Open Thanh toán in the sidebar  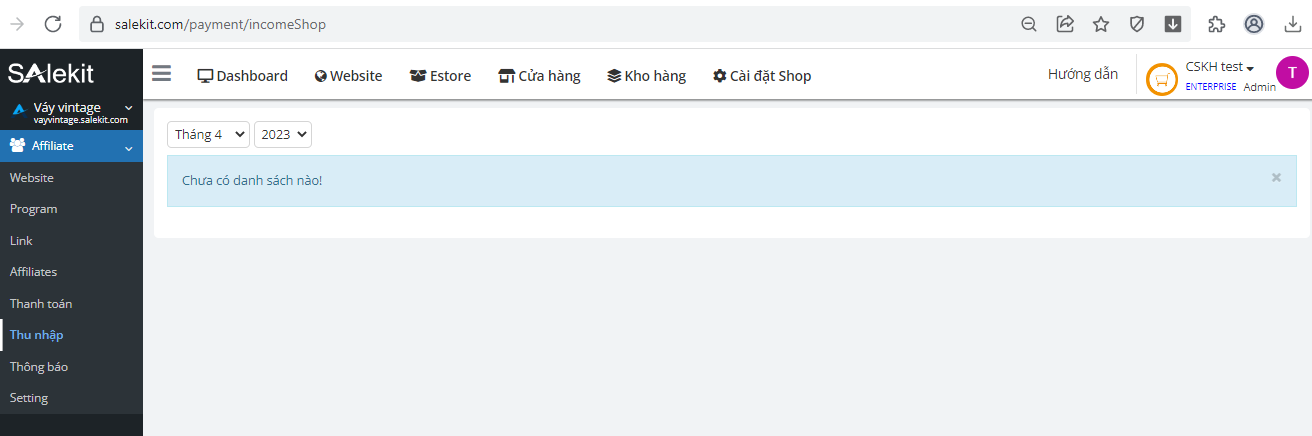(x=41, y=304)
